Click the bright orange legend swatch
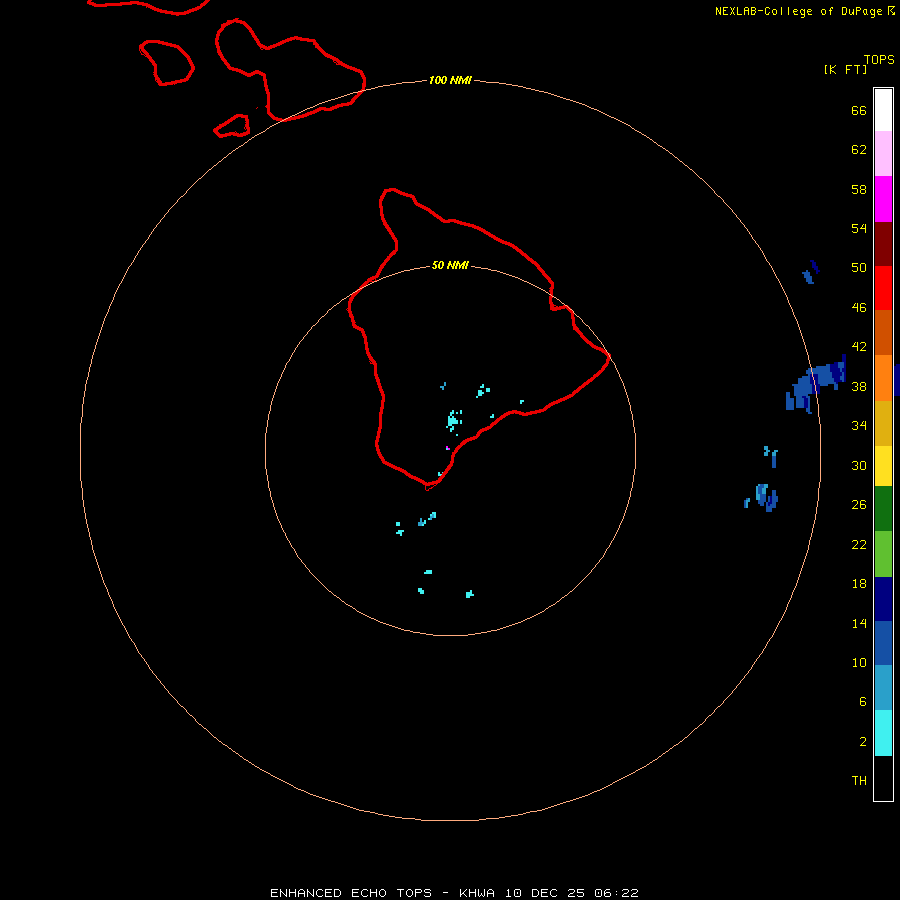Image resolution: width=900 pixels, height=900 pixels. click(883, 378)
